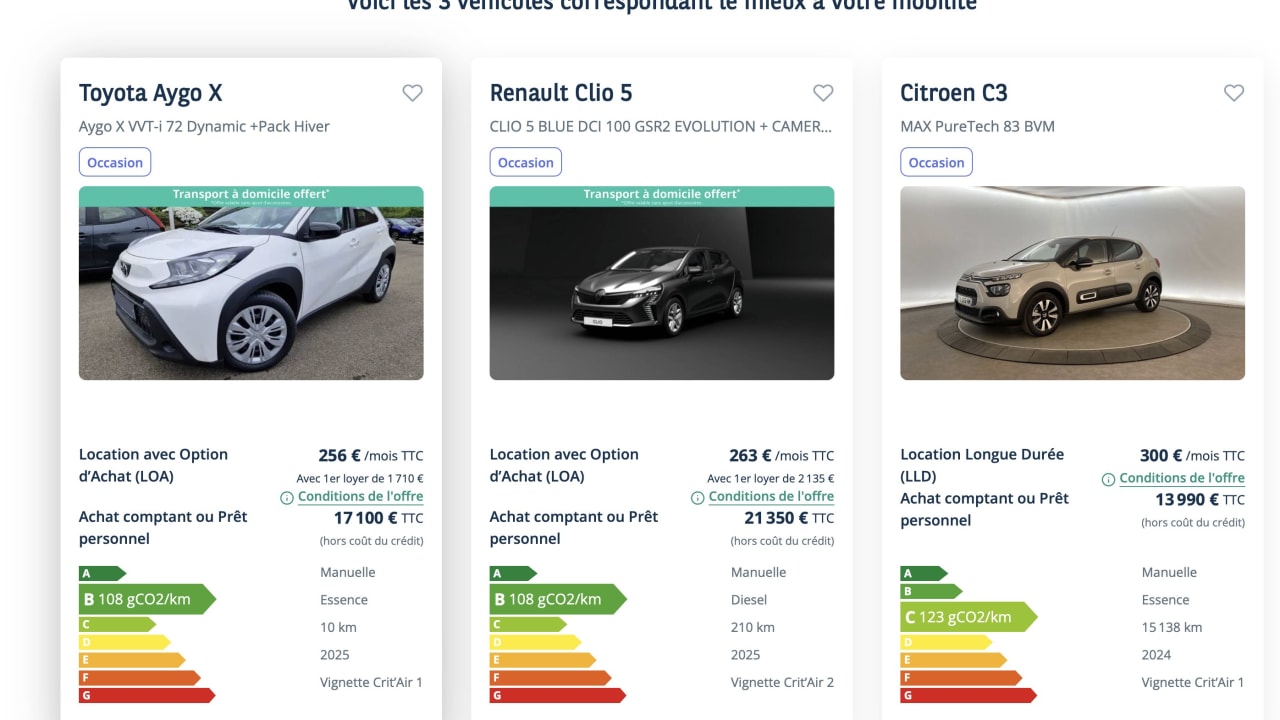The height and width of the screenshot is (720, 1280).
Task: Click the C 123 gCO2/km label on Citroen
Action: point(969,617)
